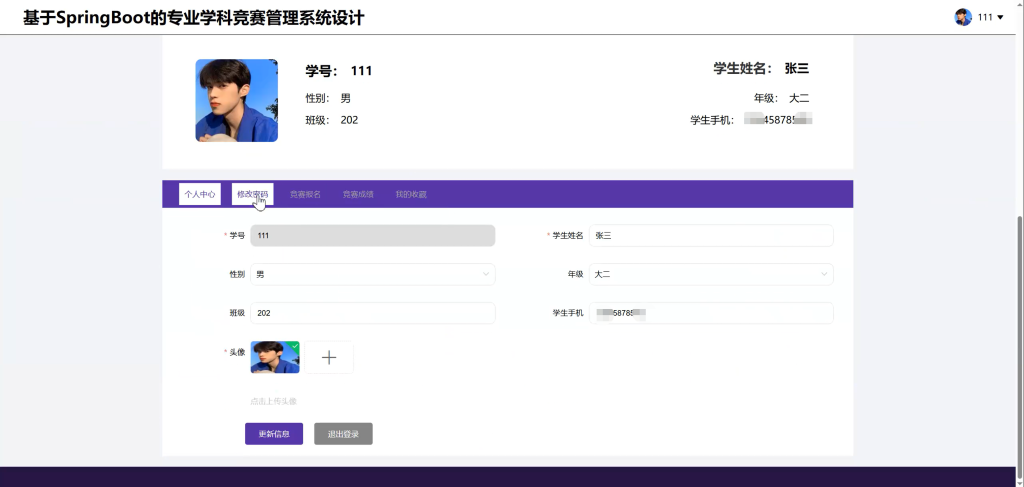Click the 点击上传头像 hint text

pyautogui.click(x=273, y=401)
